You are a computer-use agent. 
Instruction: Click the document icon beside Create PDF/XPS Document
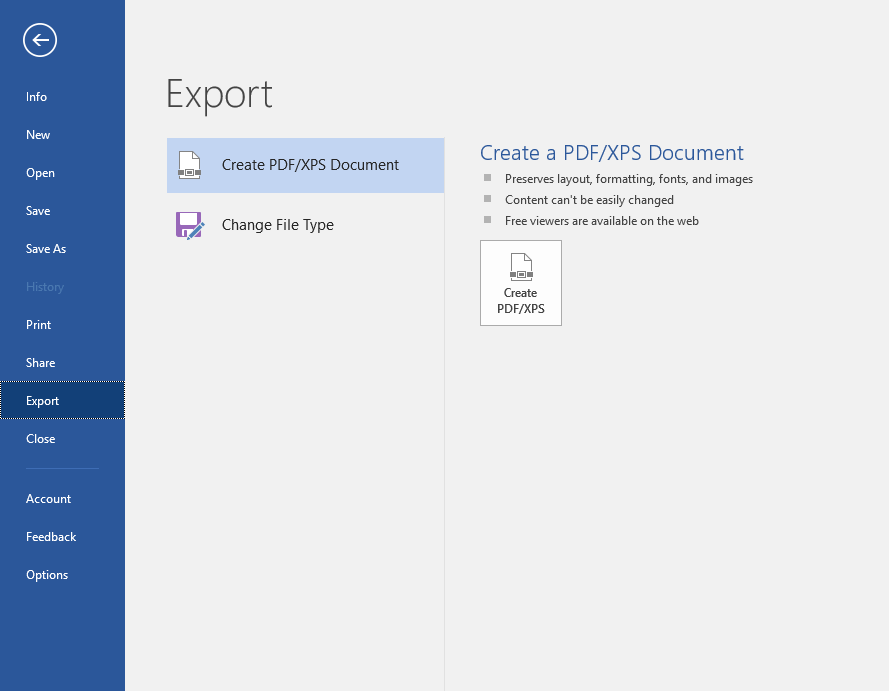tap(189, 164)
